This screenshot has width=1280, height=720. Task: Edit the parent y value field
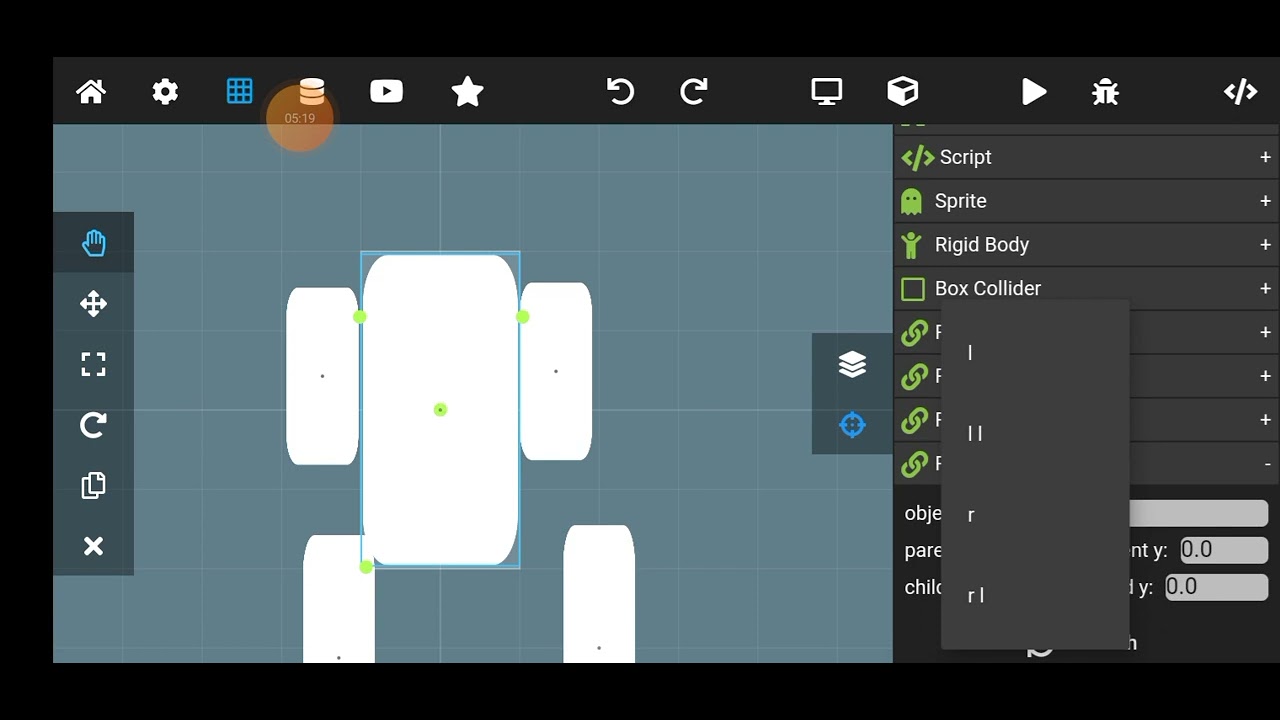tap(1224, 550)
